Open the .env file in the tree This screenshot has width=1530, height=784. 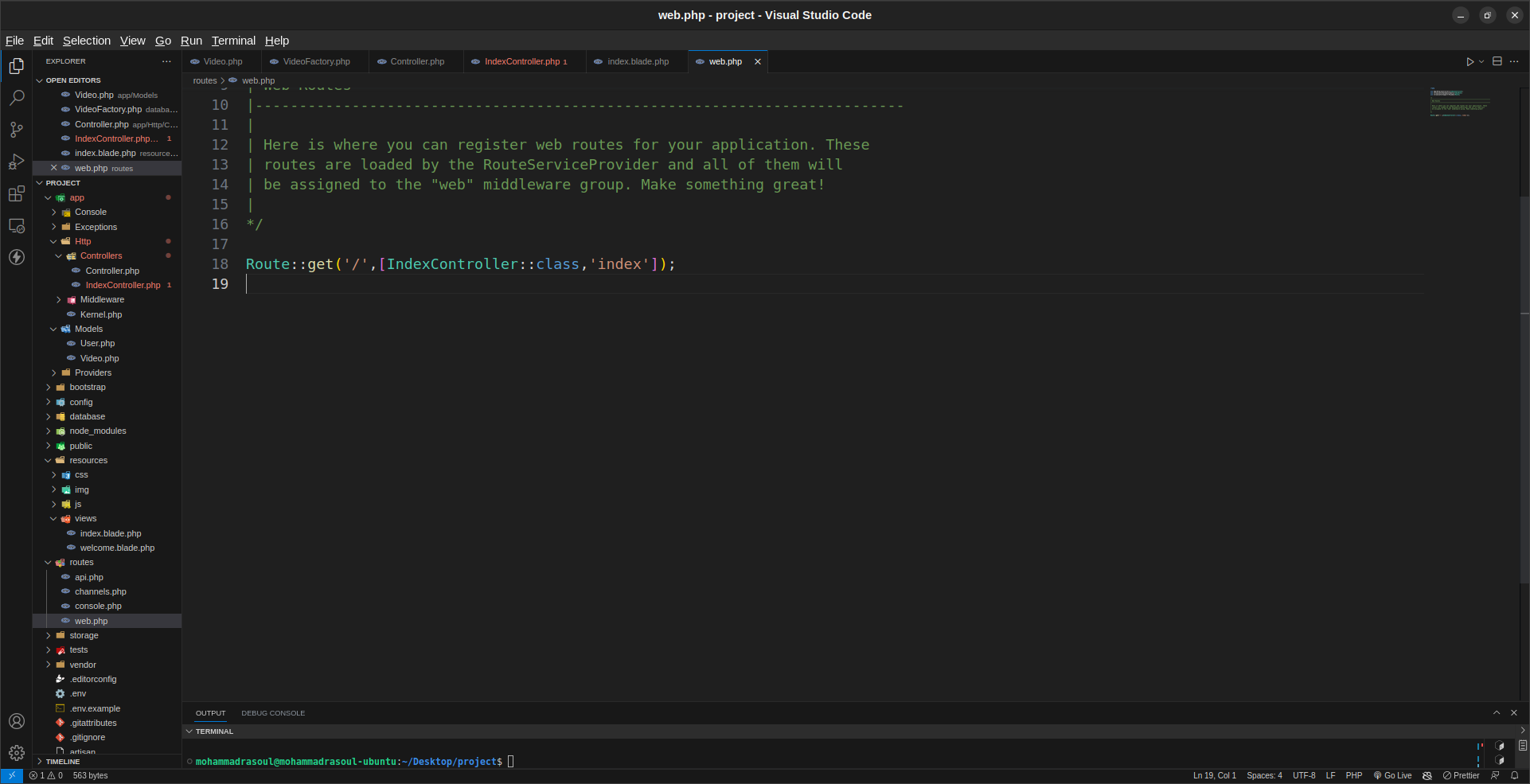point(78,694)
